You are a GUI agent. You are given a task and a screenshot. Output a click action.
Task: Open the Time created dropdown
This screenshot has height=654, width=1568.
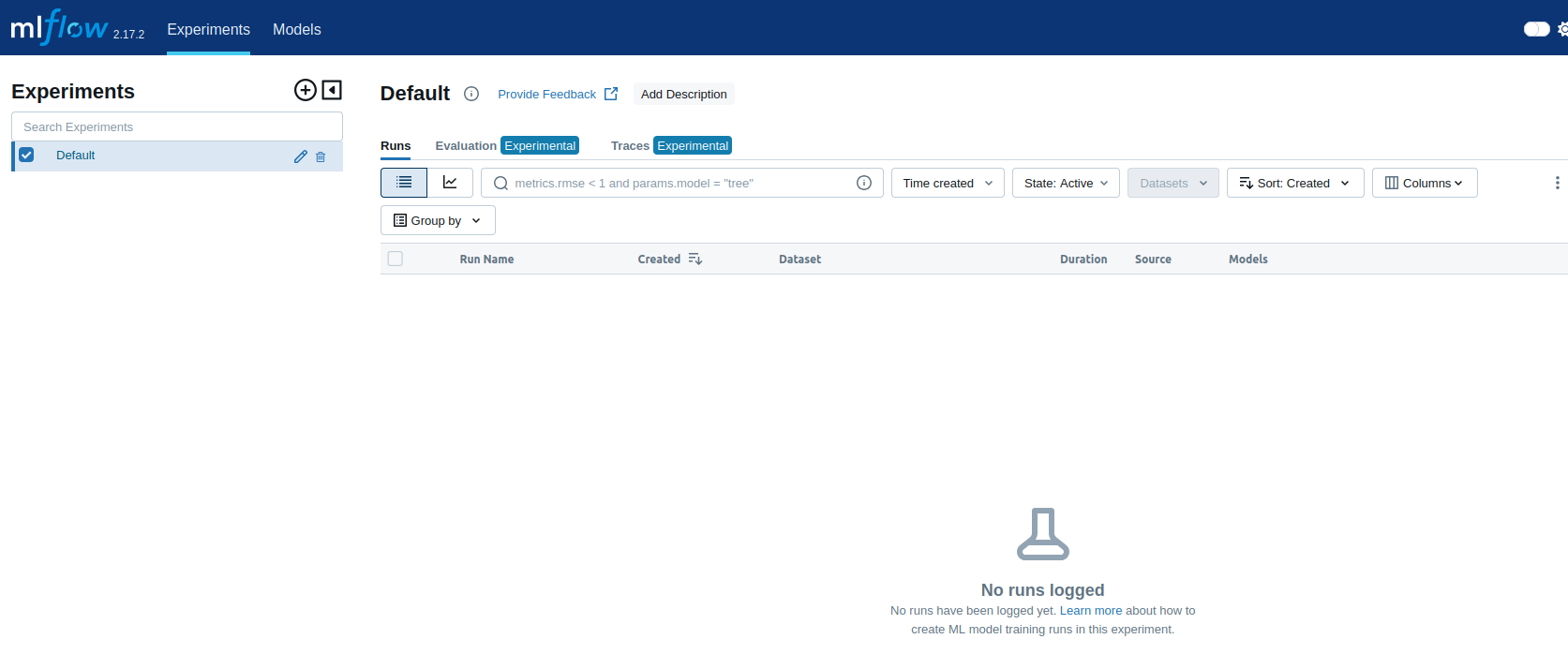948,183
